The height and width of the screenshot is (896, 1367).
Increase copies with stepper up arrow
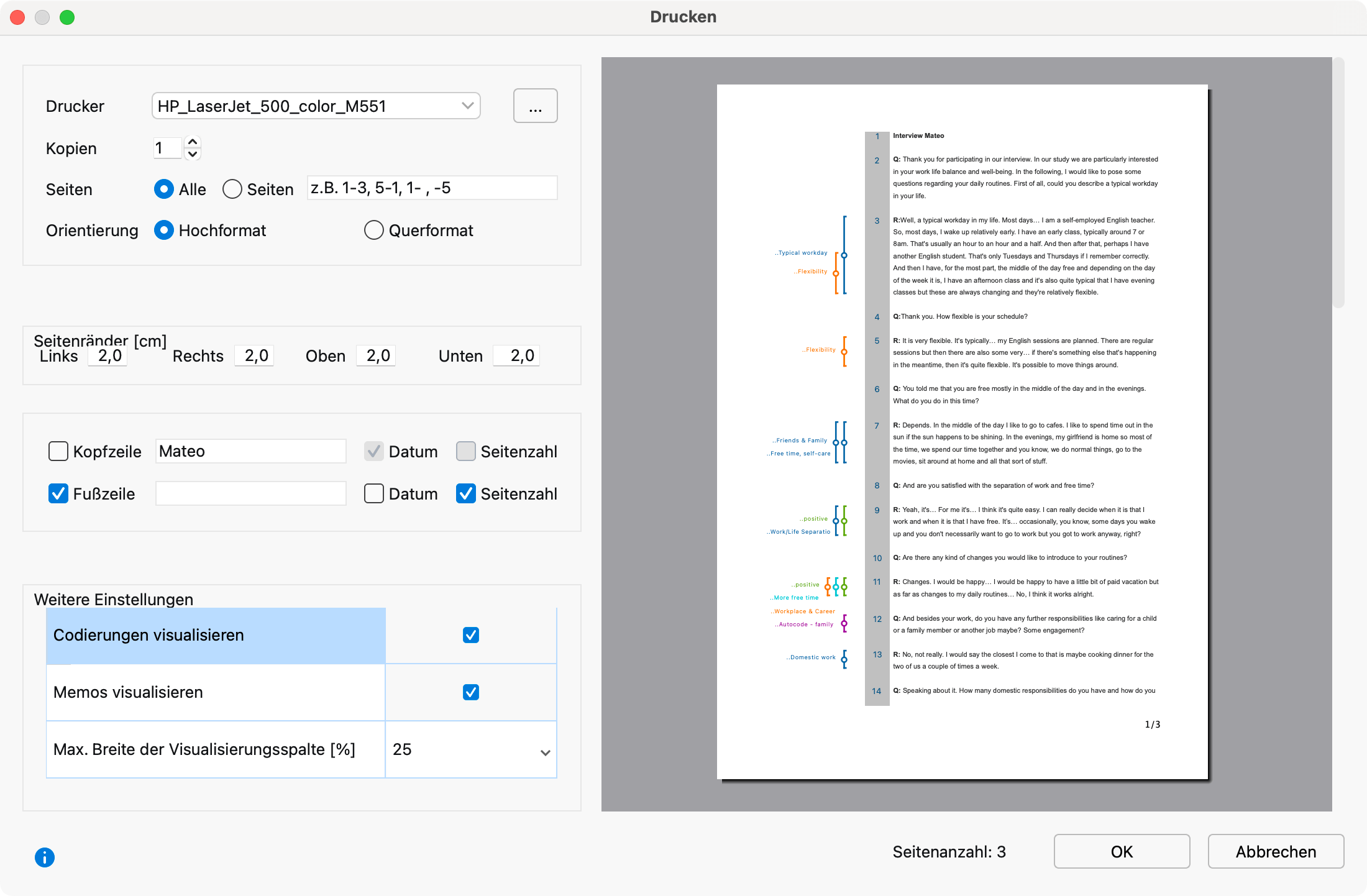[x=193, y=142]
